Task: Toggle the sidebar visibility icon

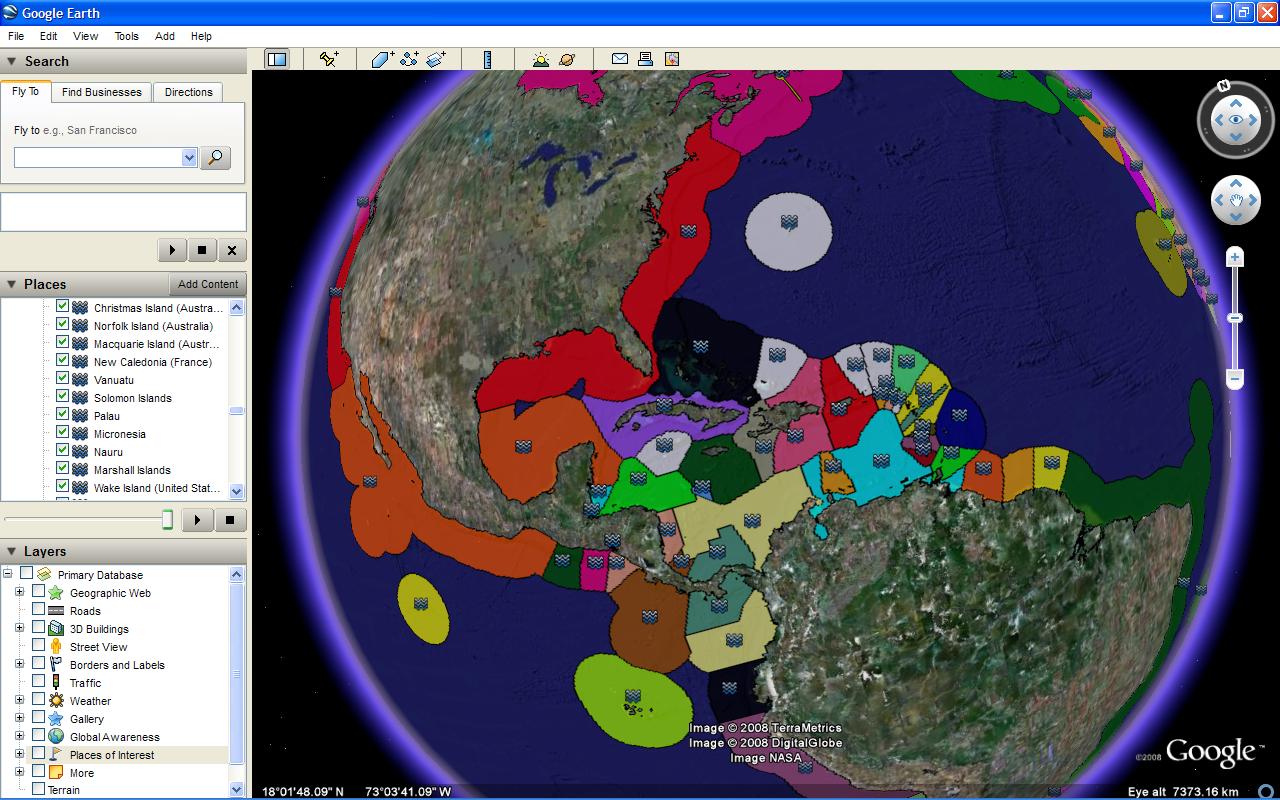Action: tap(277, 60)
